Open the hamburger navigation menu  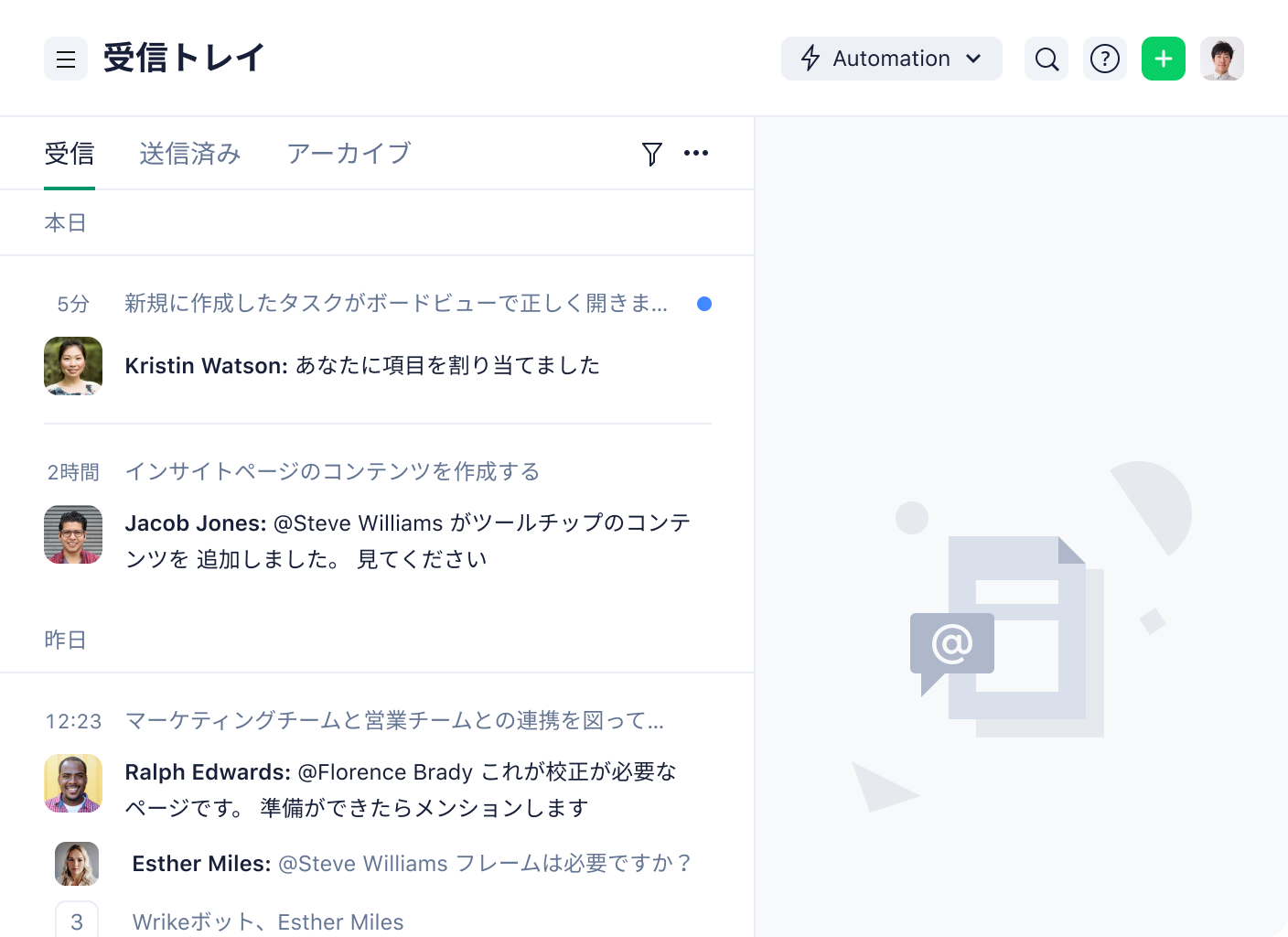pyautogui.click(x=66, y=59)
